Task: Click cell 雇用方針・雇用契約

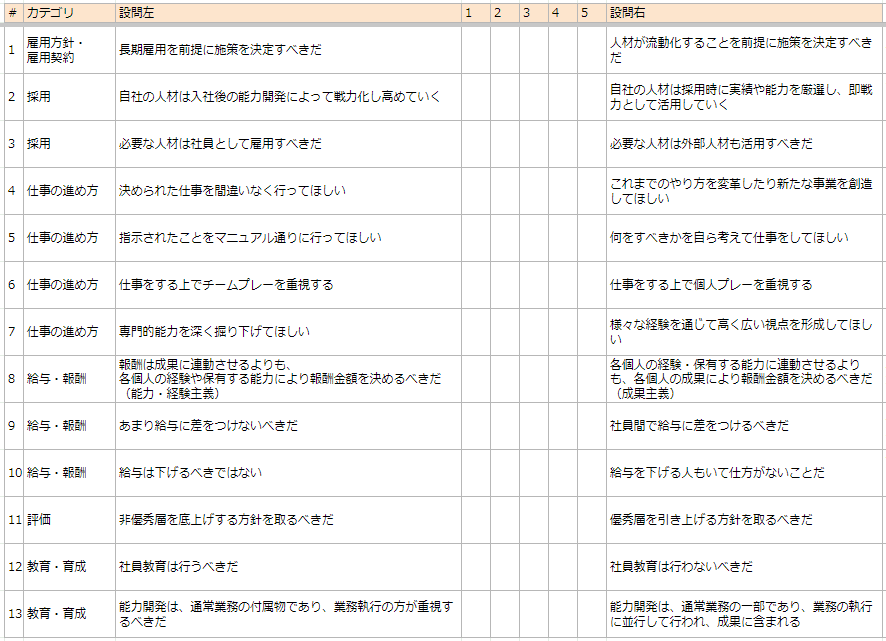Action: [70, 50]
